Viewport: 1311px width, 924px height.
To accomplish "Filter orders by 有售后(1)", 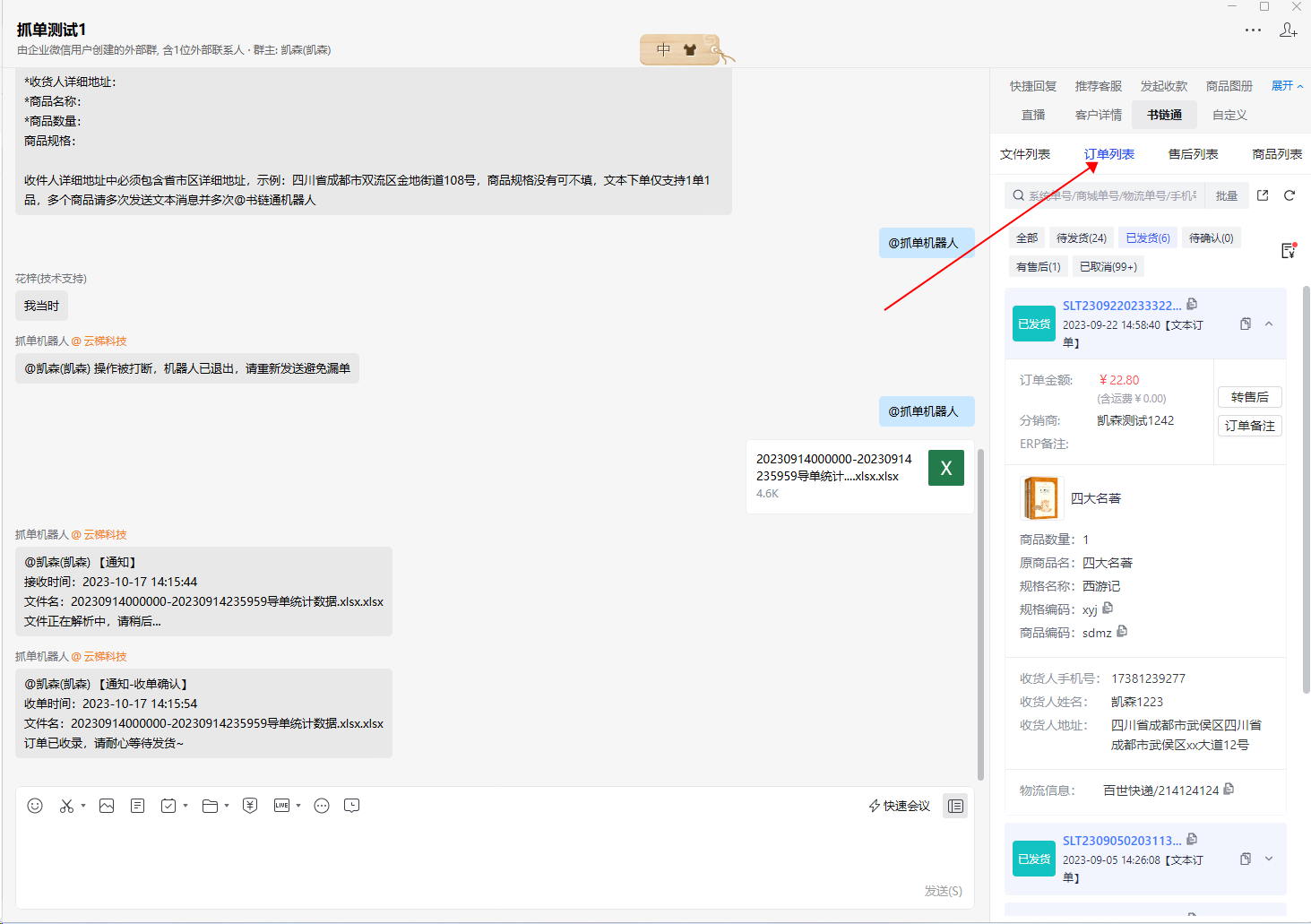I will (x=1039, y=266).
